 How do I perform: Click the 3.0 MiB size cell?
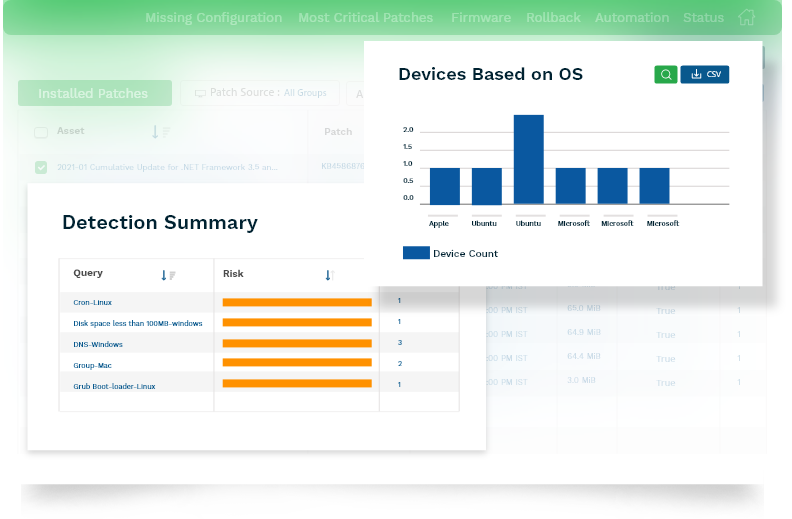pyautogui.click(x=581, y=380)
